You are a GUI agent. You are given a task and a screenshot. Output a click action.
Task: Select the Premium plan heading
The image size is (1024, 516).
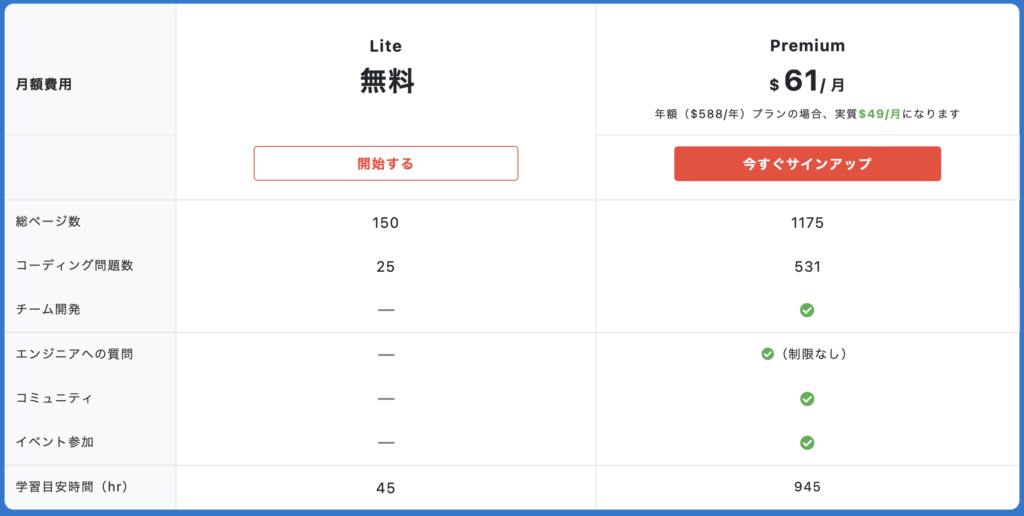click(x=807, y=46)
